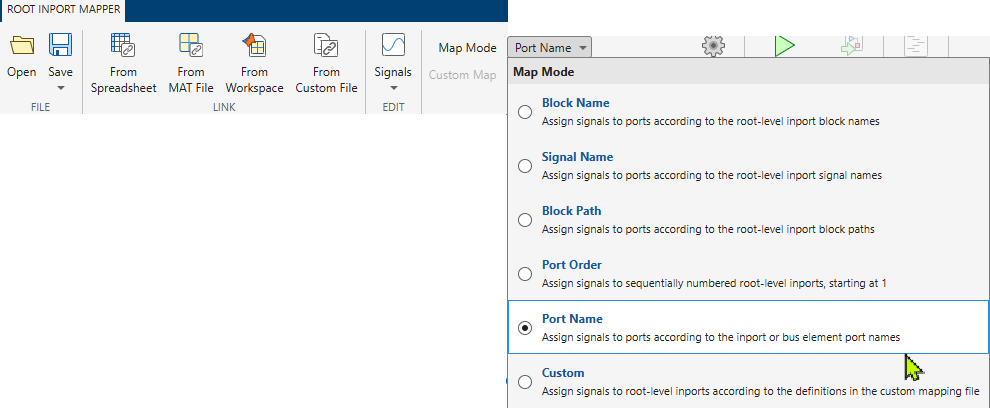Link signals From Custom File
Screen dimensions: 990x408
click(x=326, y=64)
